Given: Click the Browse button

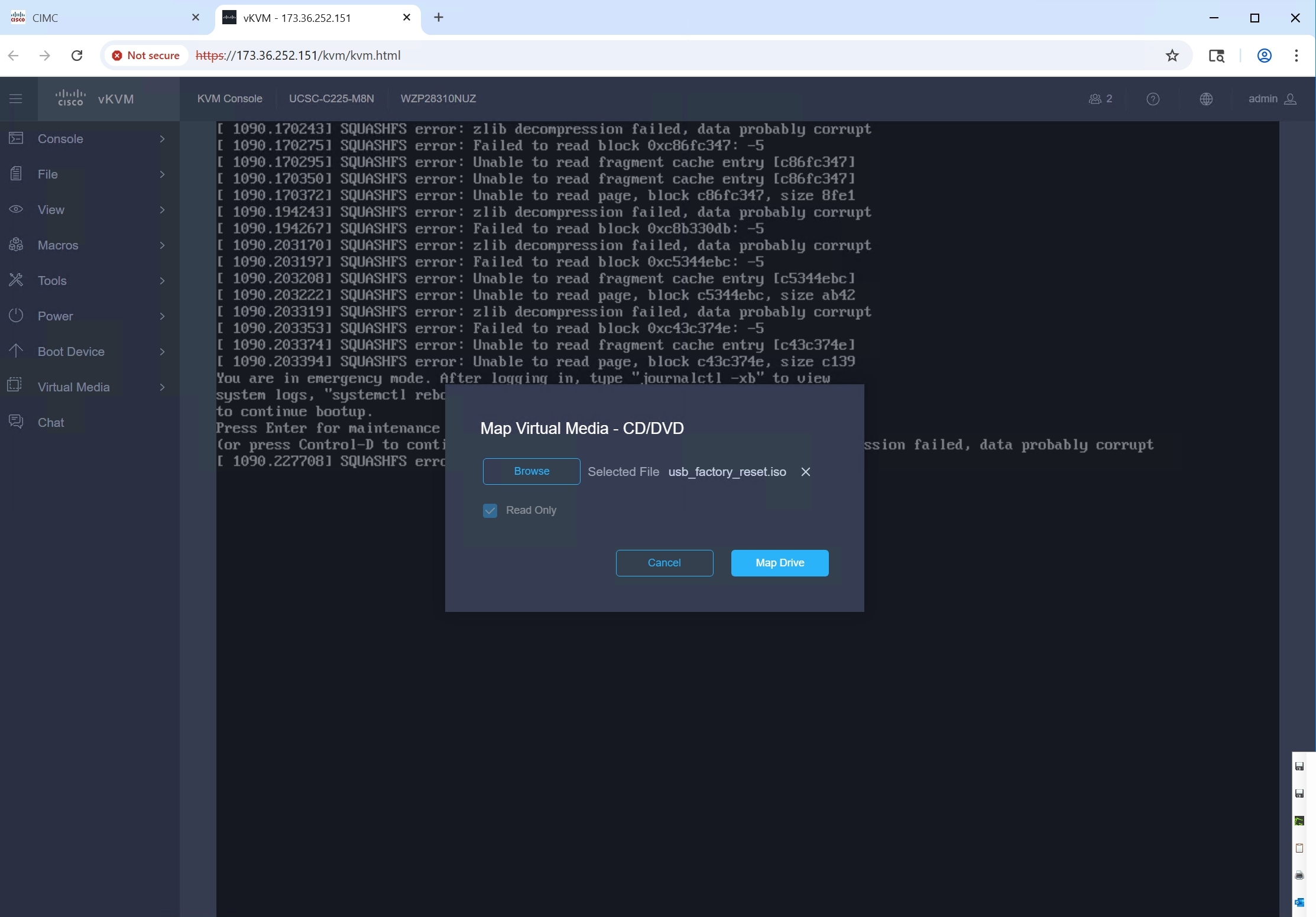Looking at the screenshot, I should tap(531, 471).
